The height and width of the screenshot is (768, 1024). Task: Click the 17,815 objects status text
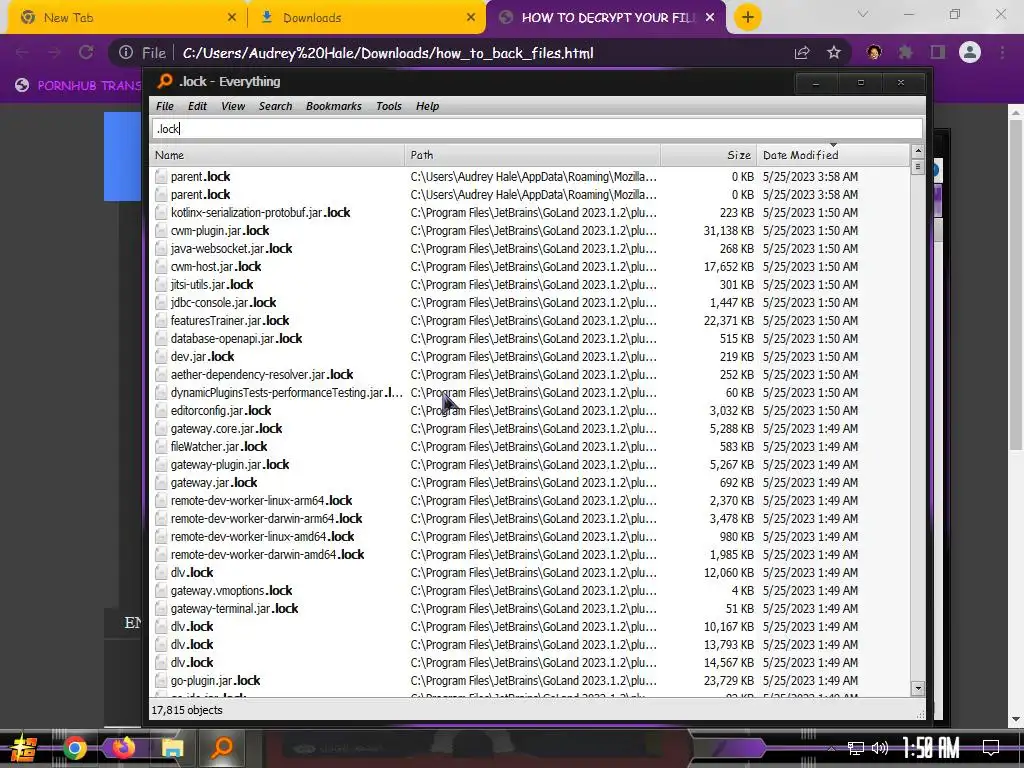(187, 710)
